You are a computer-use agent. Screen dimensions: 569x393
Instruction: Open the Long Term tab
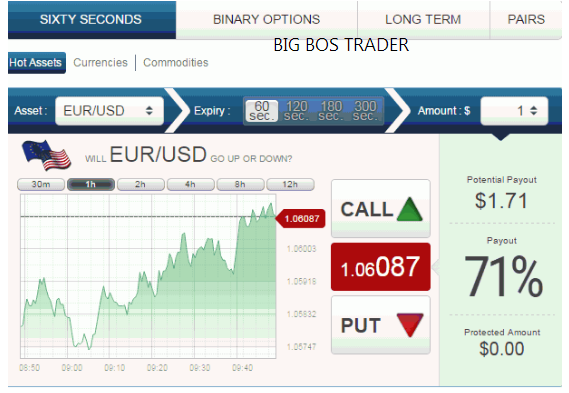pyautogui.click(x=423, y=19)
